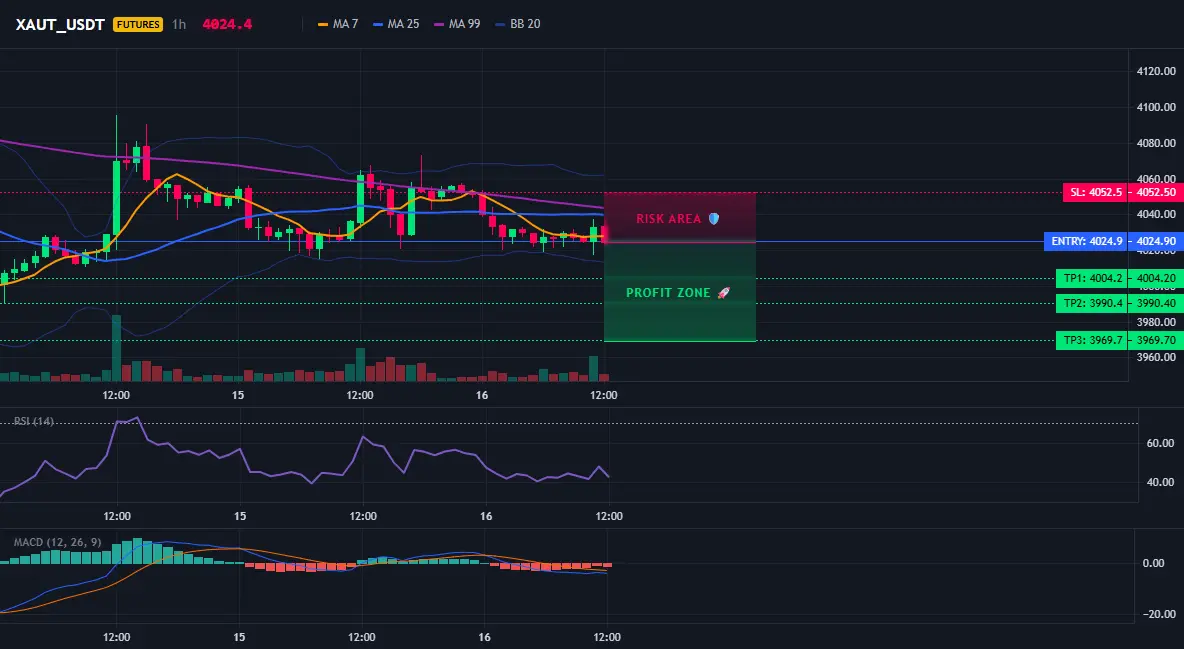This screenshot has width=1184, height=649.
Task: Click the SL: 4052.5 stop loss label
Action: point(1095,193)
